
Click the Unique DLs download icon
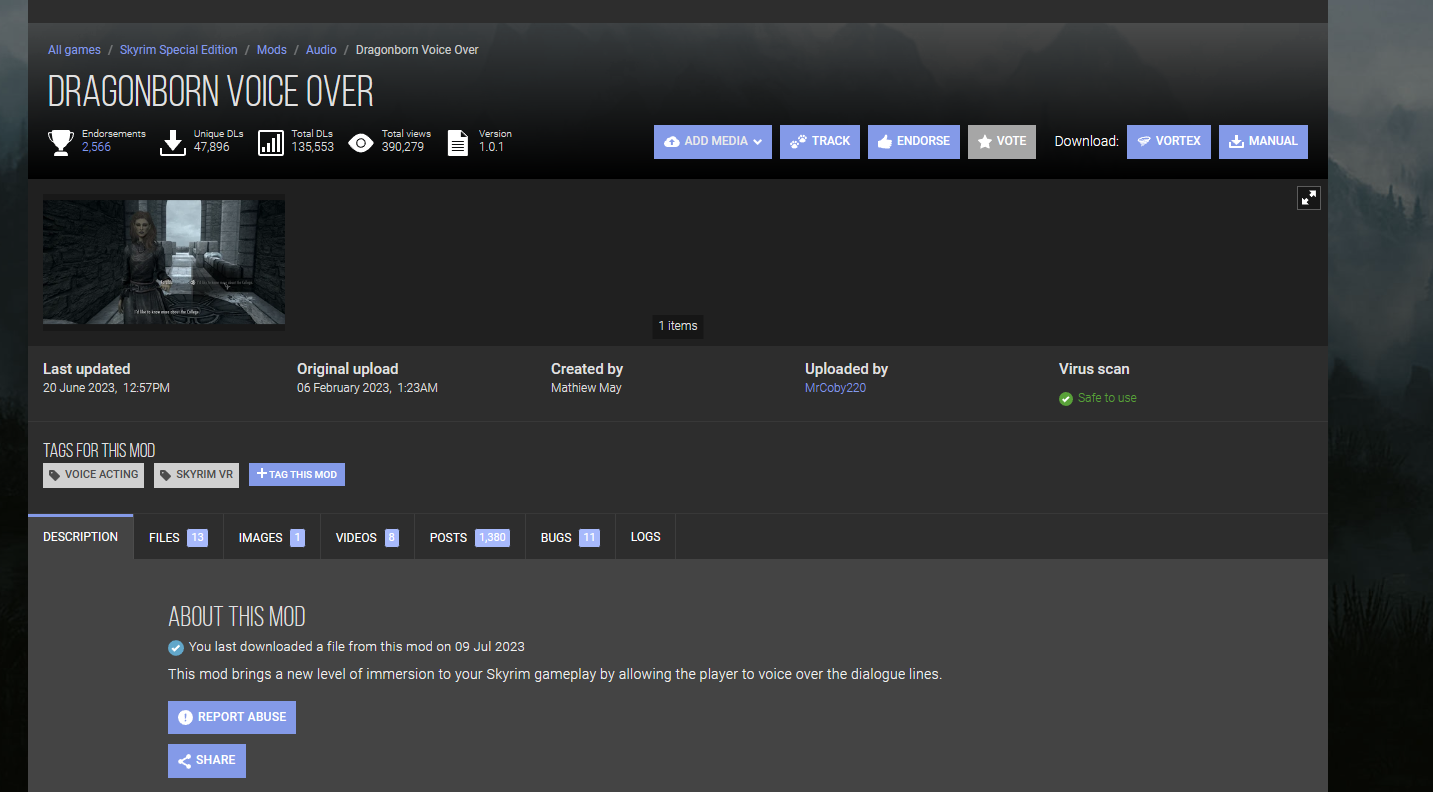(173, 143)
